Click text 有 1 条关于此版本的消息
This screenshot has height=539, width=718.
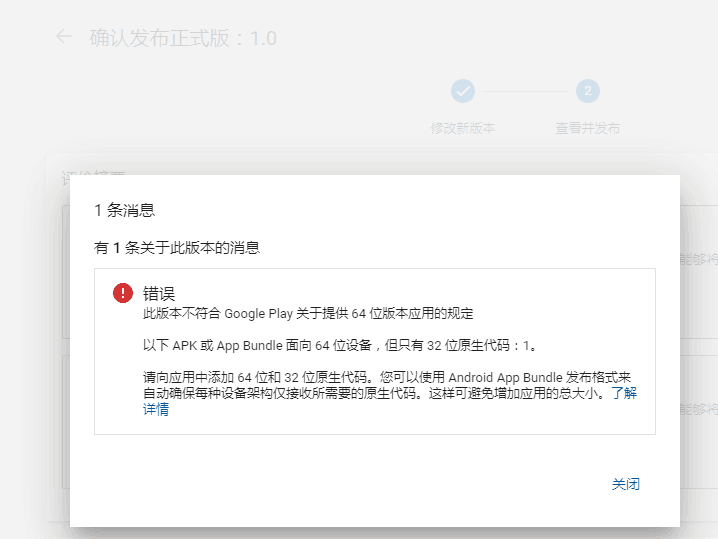pyautogui.click(x=177, y=248)
